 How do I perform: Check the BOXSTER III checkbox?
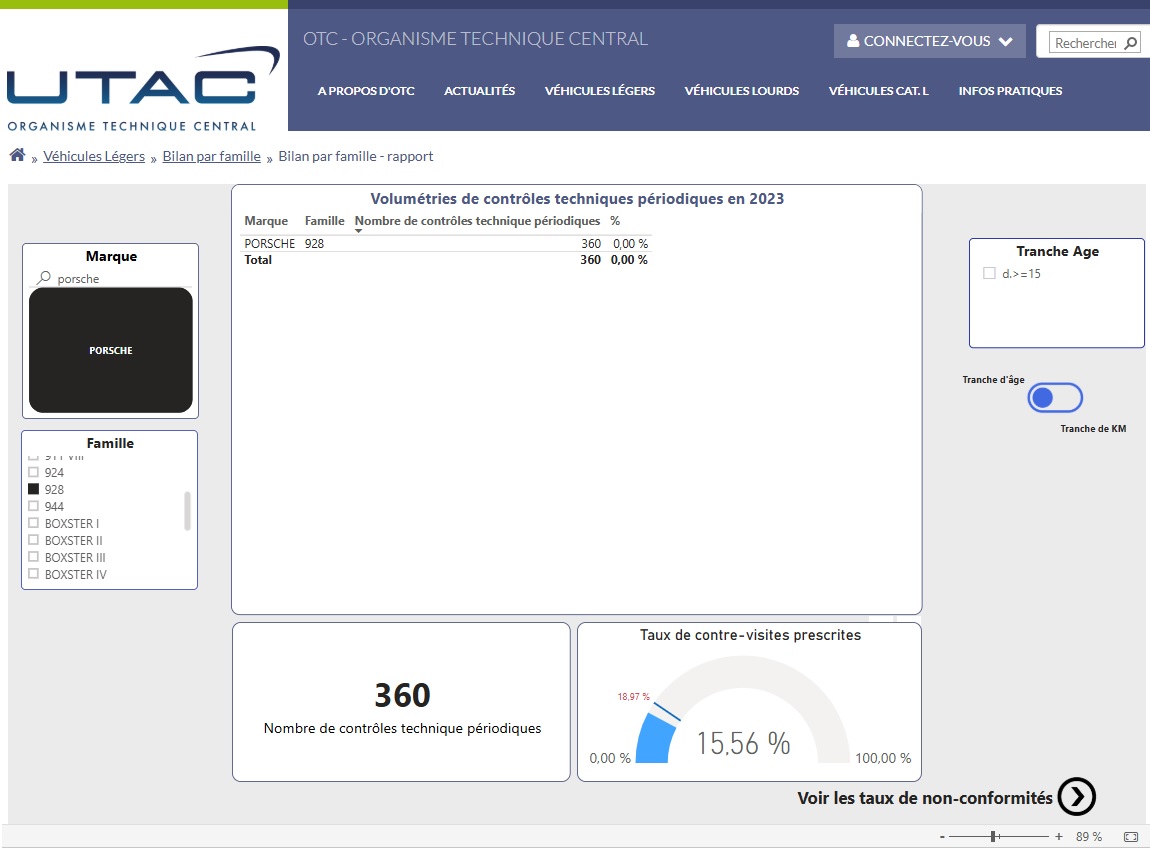click(x=33, y=557)
